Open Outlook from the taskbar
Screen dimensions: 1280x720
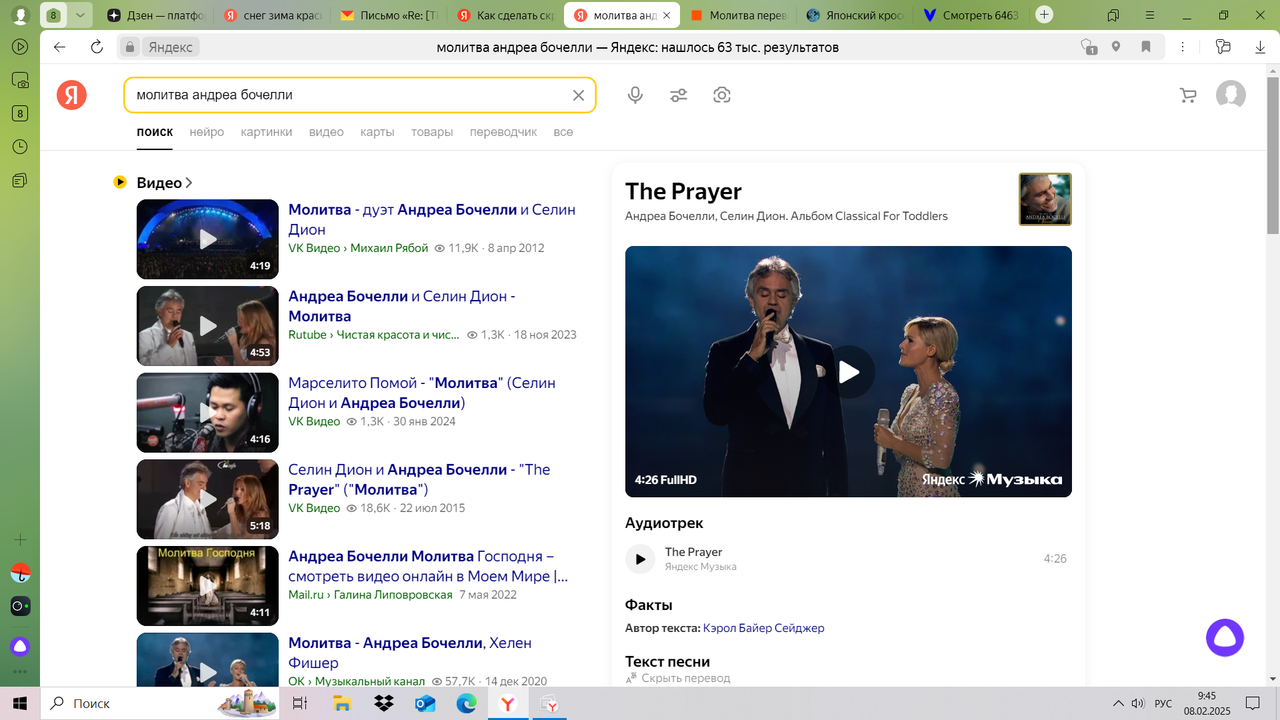(x=425, y=704)
